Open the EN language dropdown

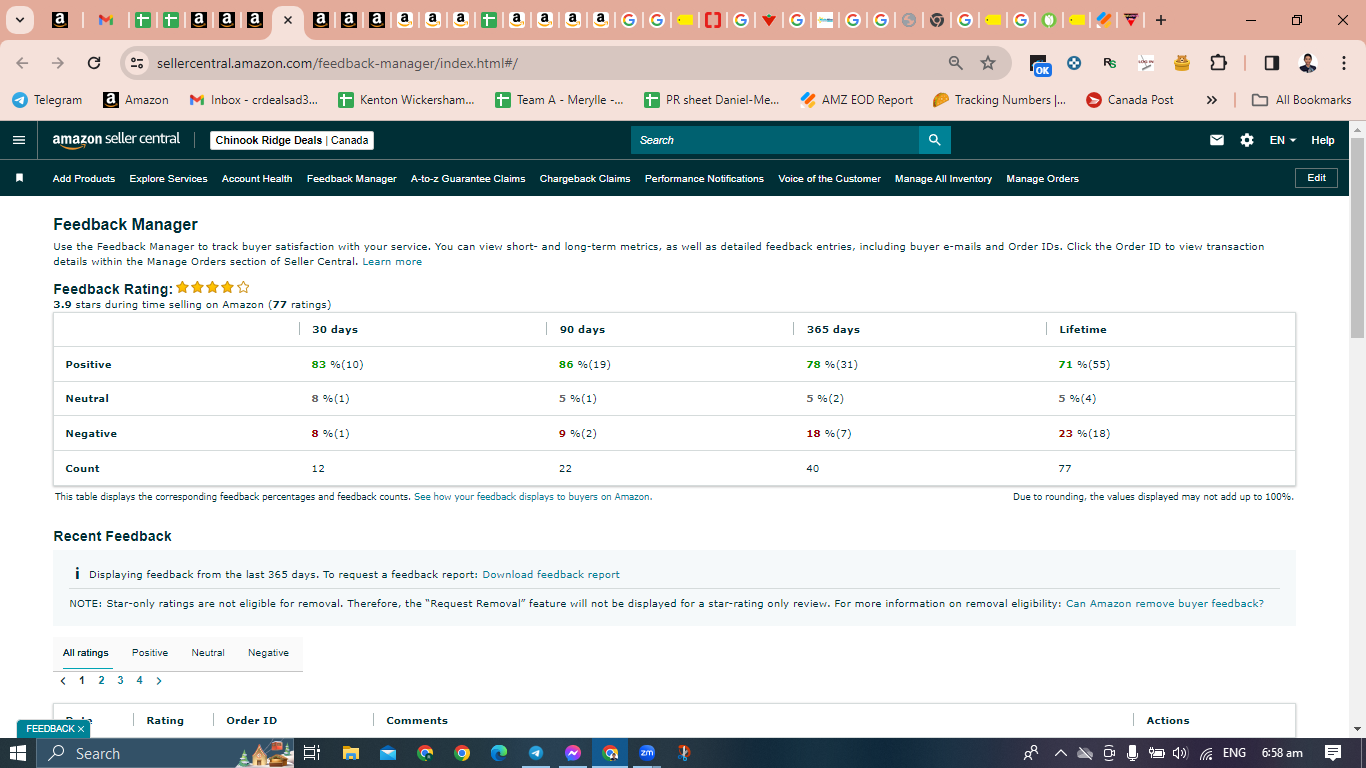click(x=1283, y=140)
